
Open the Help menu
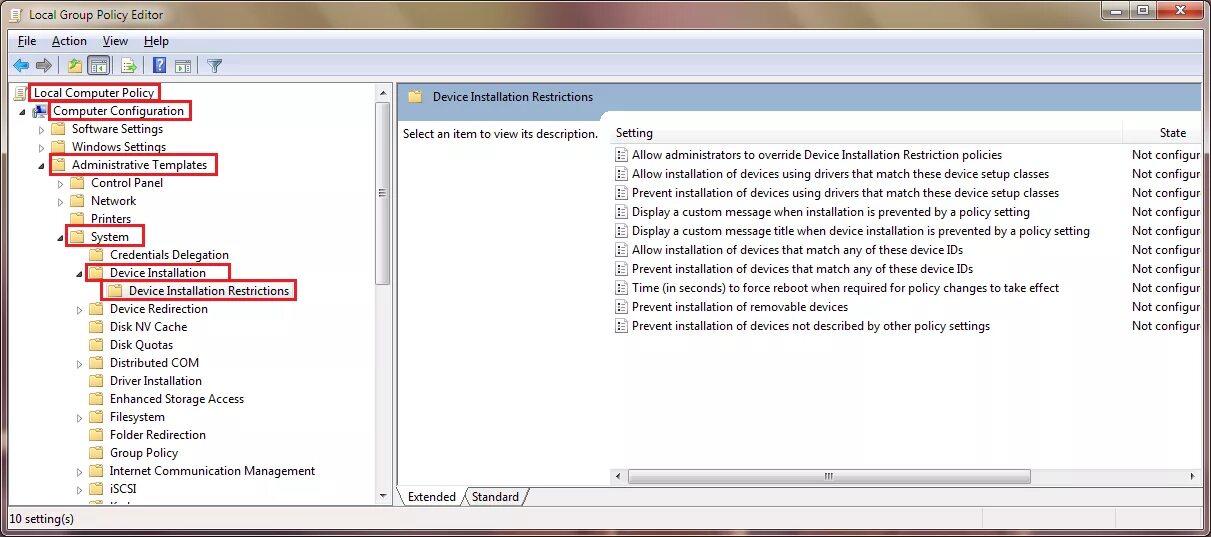(x=156, y=41)
